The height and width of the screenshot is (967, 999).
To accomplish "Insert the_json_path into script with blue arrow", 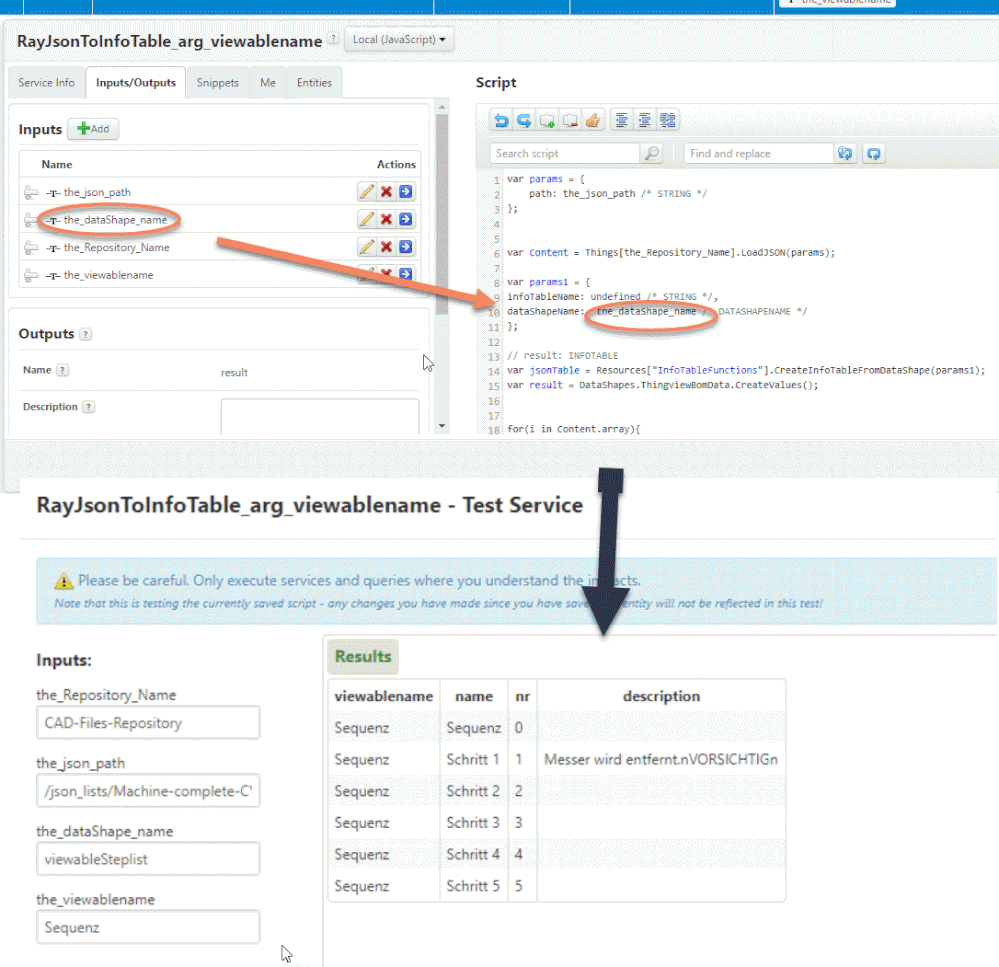I will click(406, 192).
